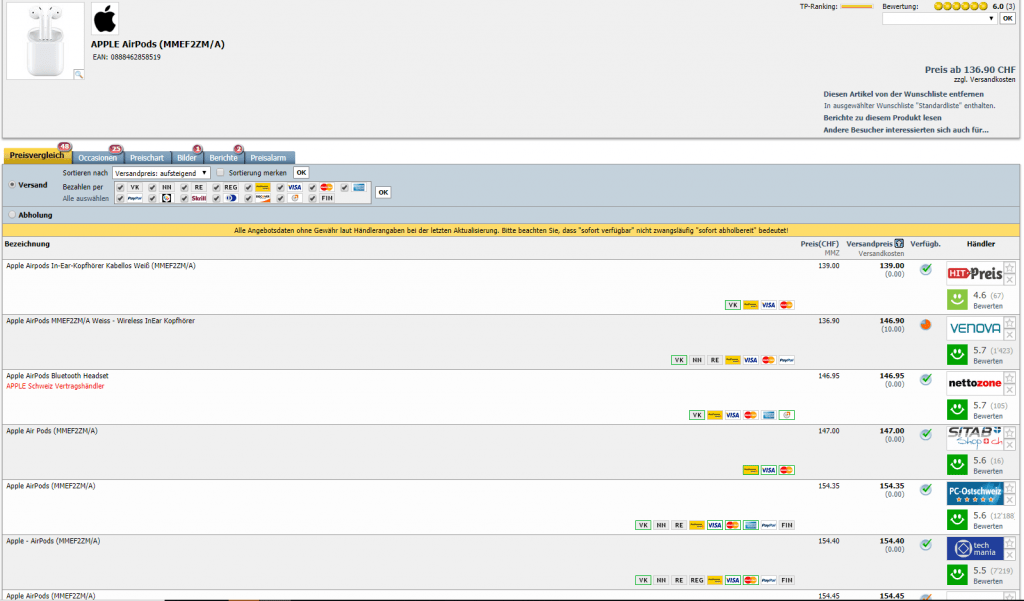Click the Versandpreis calculator icon in header
The image size is (1024, 601).
tap(899, 243)
